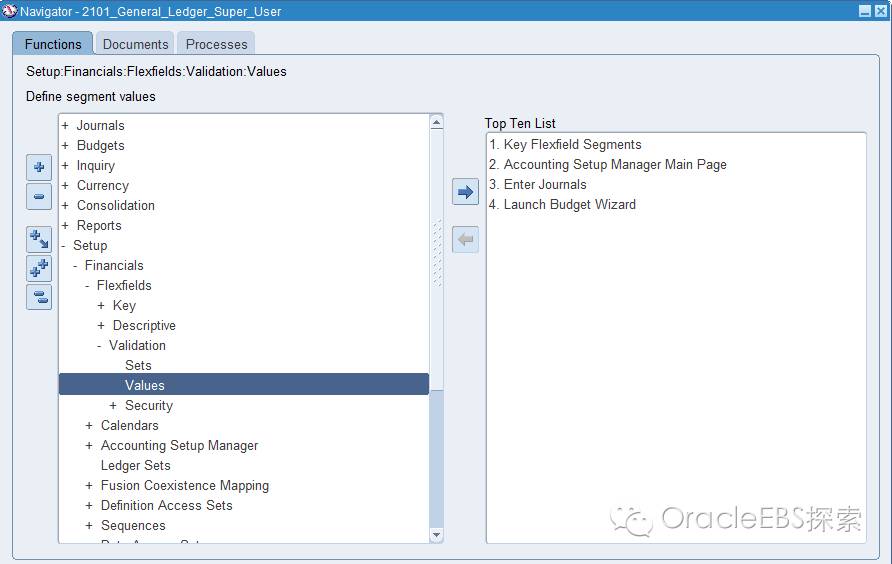Expand the Sequences node
The width and height of the screenshot is (892, 564).
89,525
